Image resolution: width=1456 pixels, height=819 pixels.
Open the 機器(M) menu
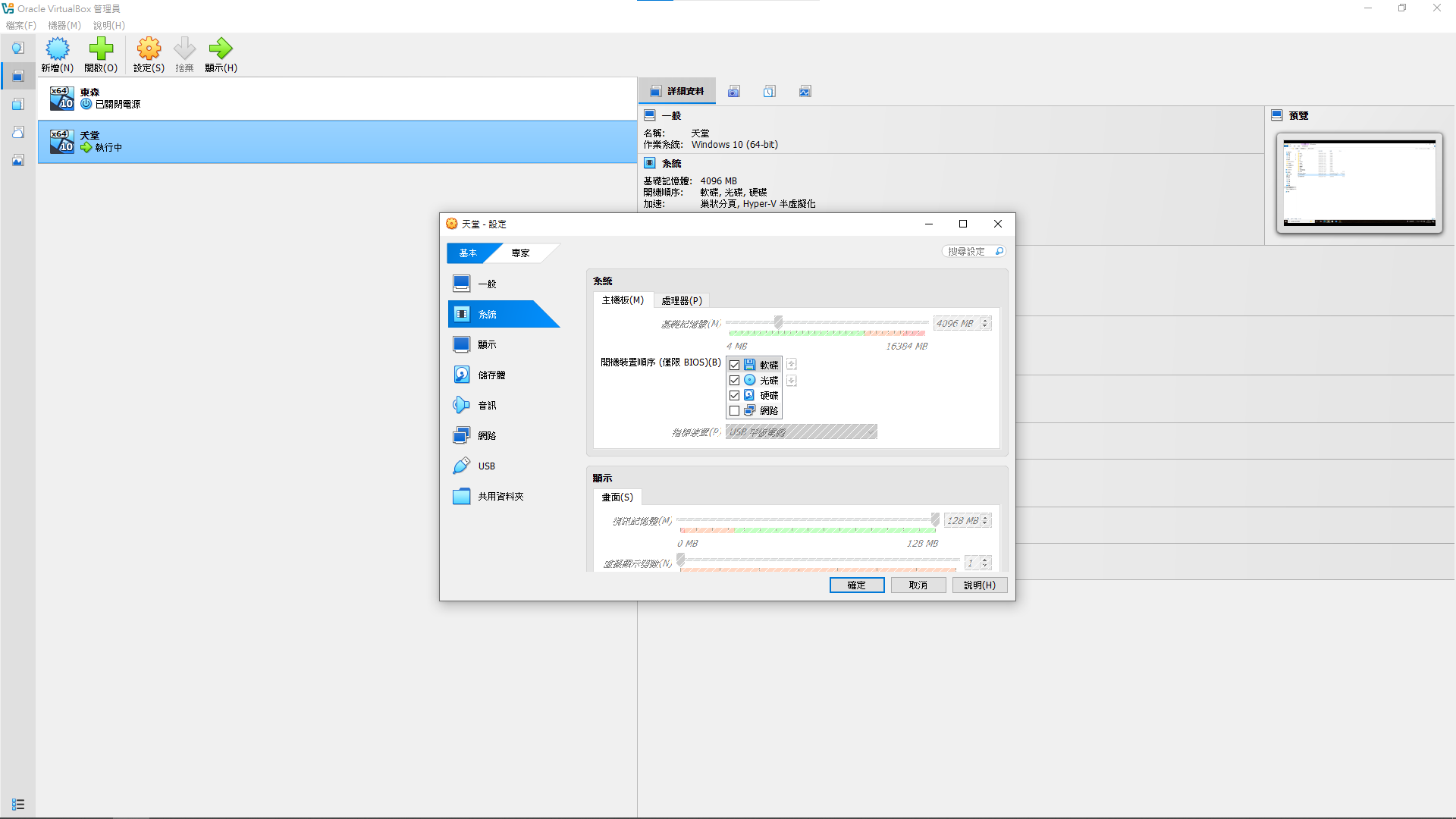[64, 25]
